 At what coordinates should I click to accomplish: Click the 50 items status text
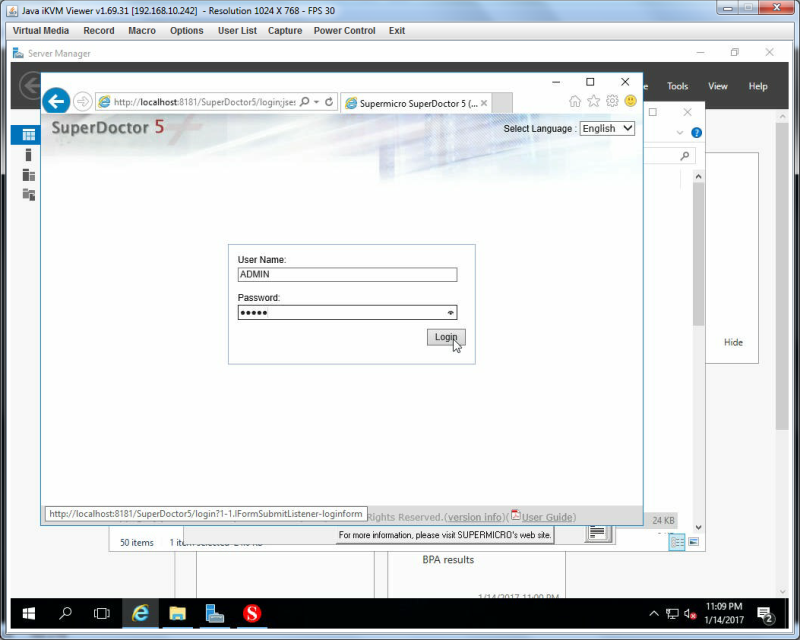(x=137, y=543)
